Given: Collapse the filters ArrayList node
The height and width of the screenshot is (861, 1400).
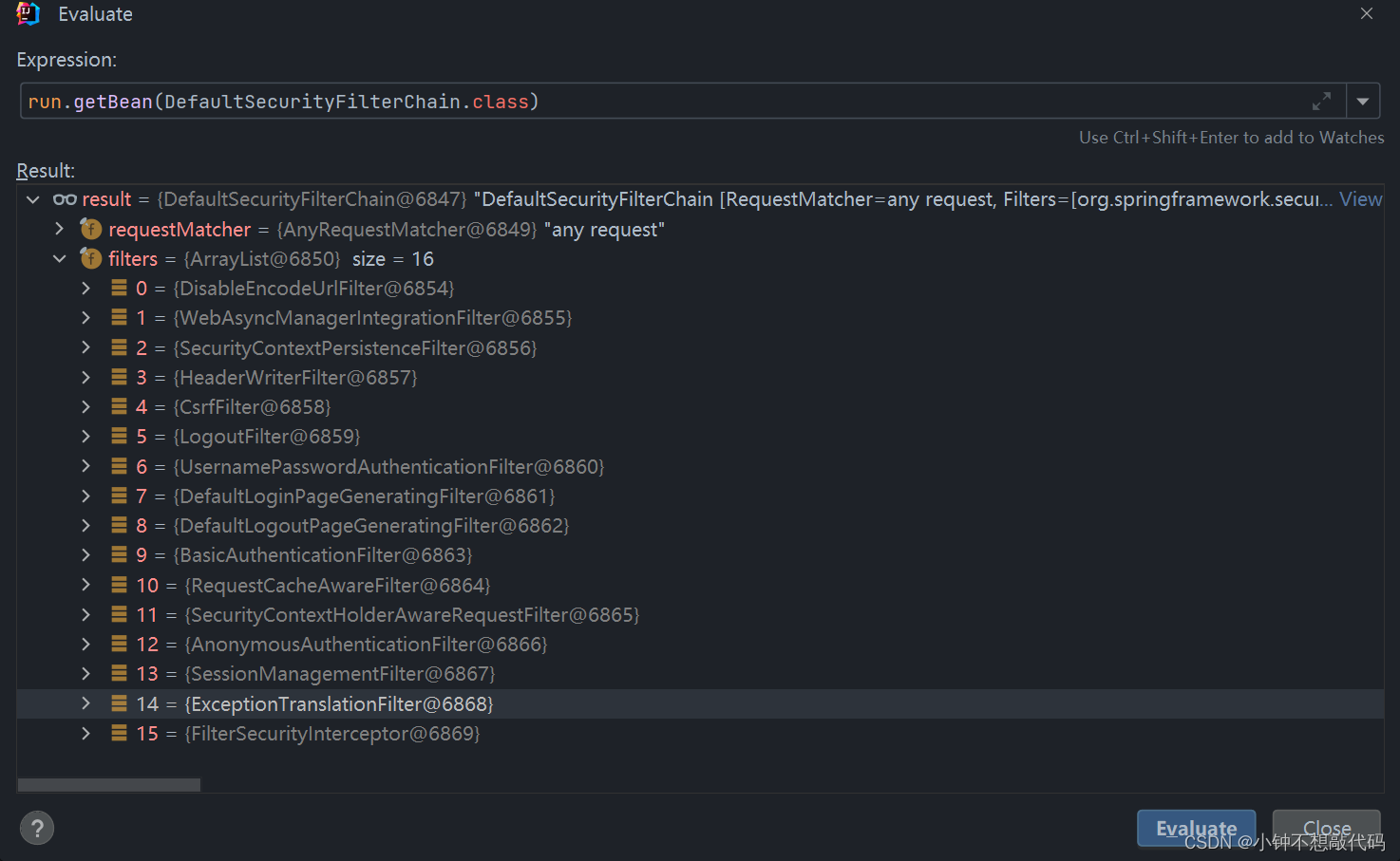Looking at the screenshot, I should click(x=60, y=258).
